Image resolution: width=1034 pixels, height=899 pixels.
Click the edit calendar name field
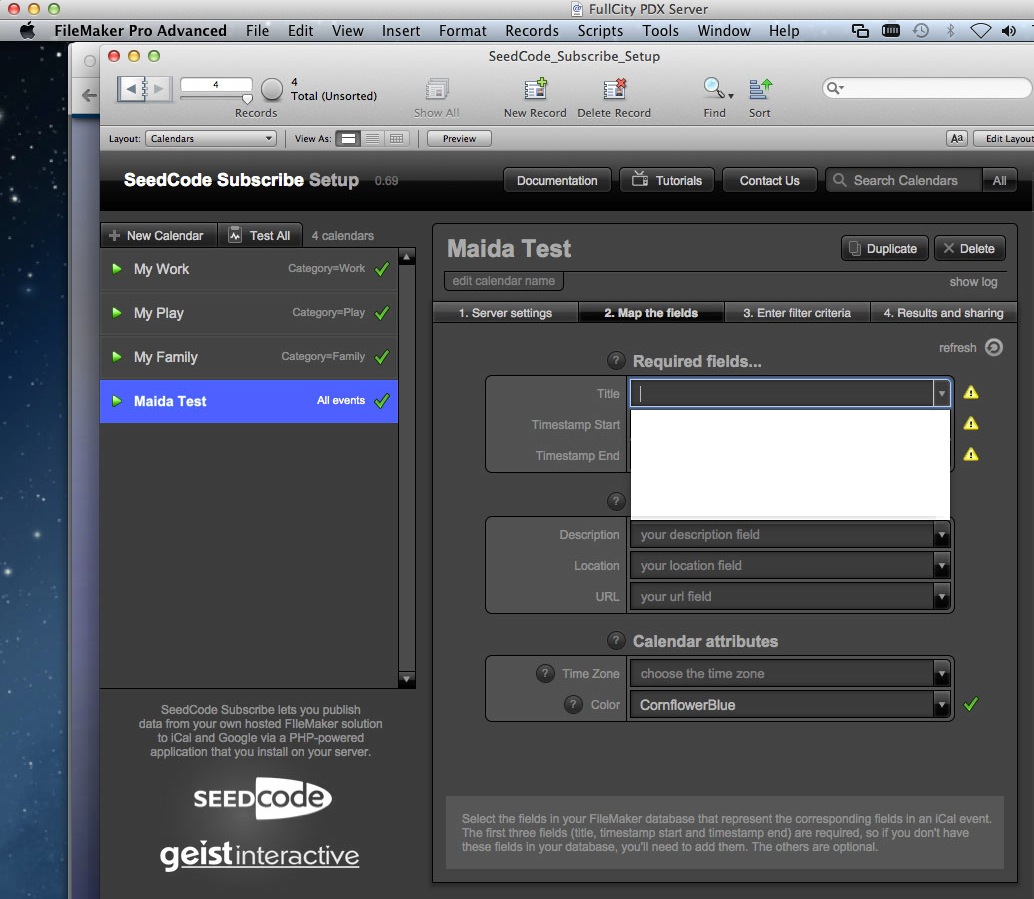tap(504, 281)
